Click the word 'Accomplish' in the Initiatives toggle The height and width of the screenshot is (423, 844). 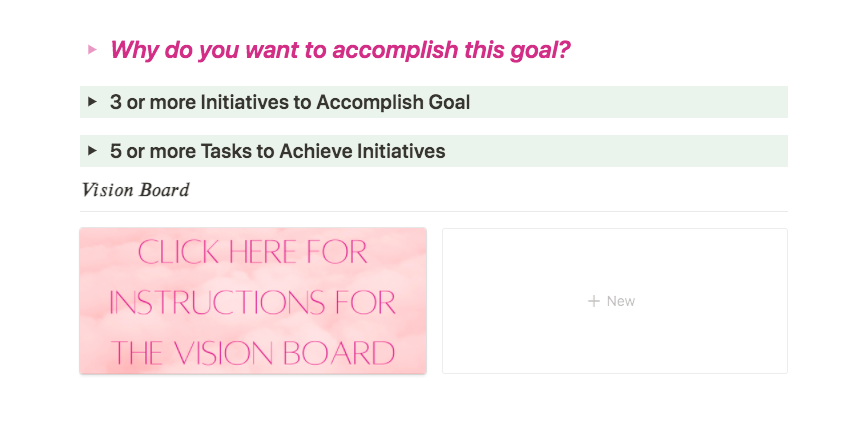(375, 102)
